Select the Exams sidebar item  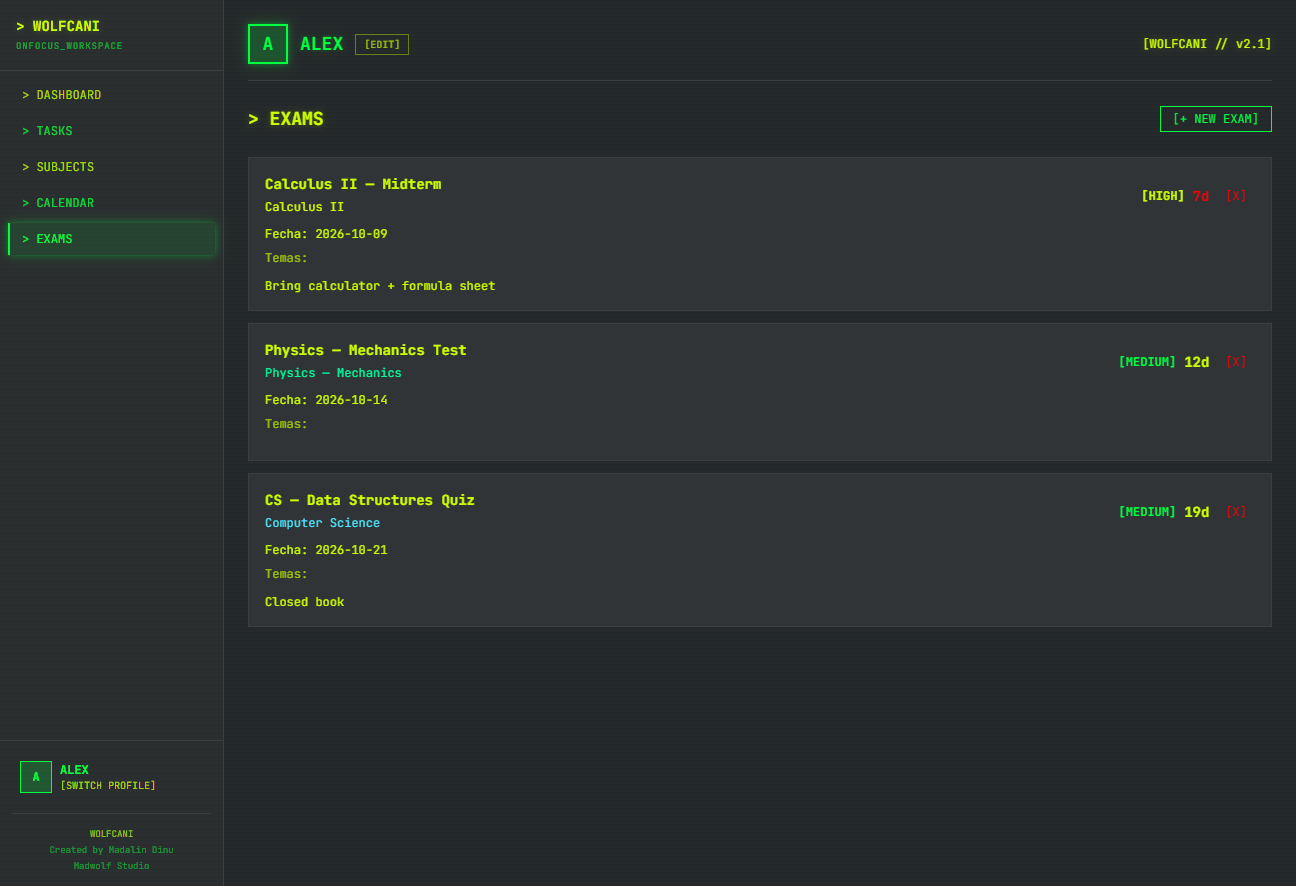(112, 239)
